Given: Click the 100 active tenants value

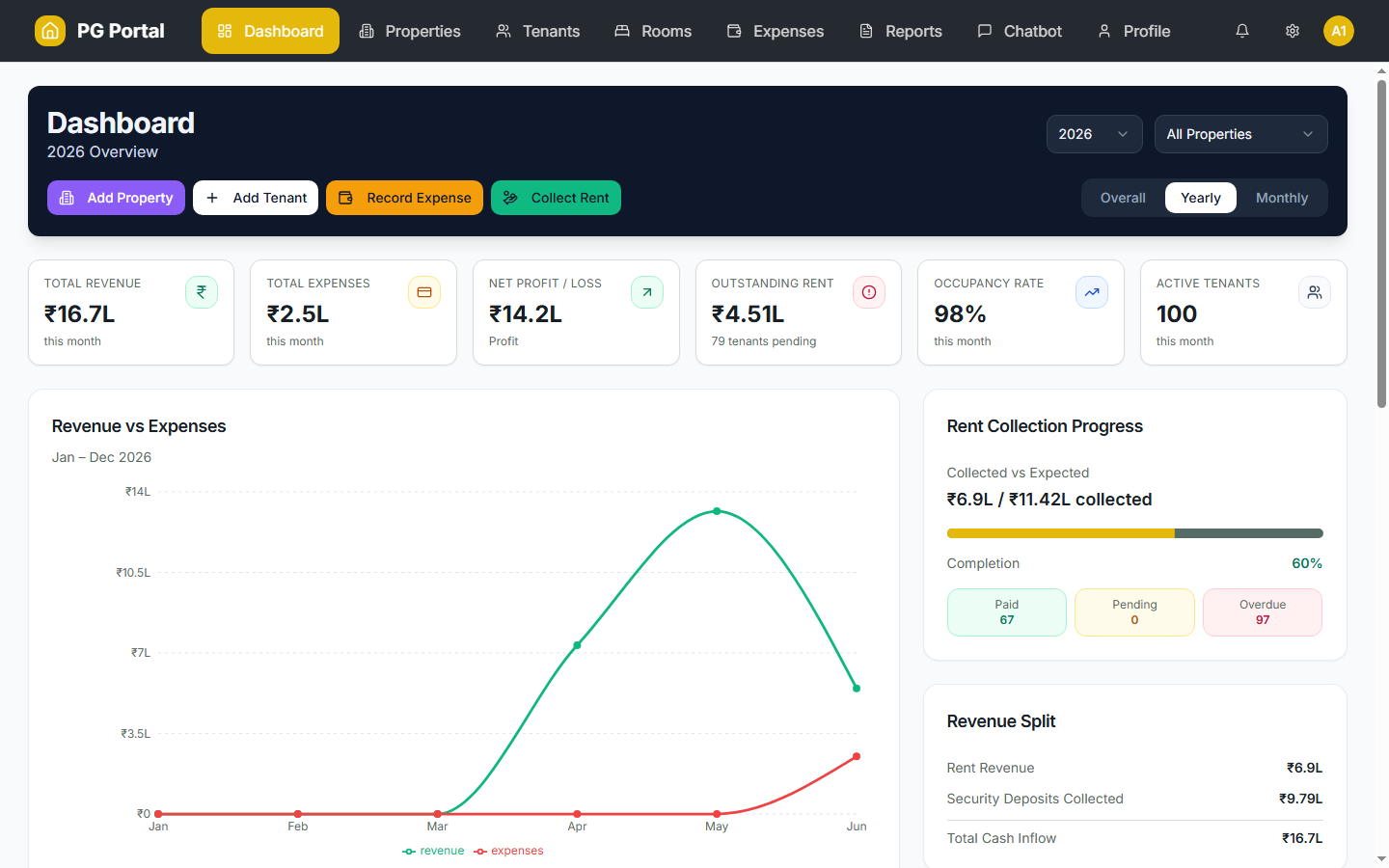Looking at the screenshot, I should tap(1177, 313).
